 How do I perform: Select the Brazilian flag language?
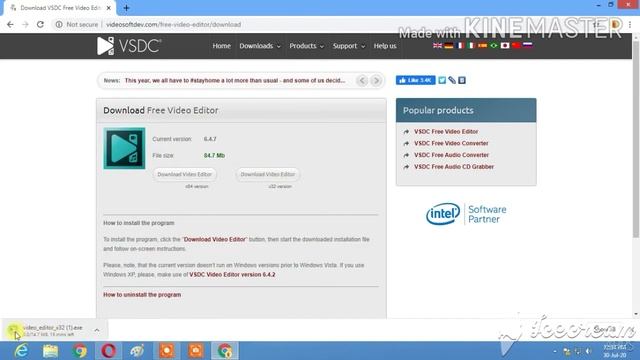[x=493, y=45]
